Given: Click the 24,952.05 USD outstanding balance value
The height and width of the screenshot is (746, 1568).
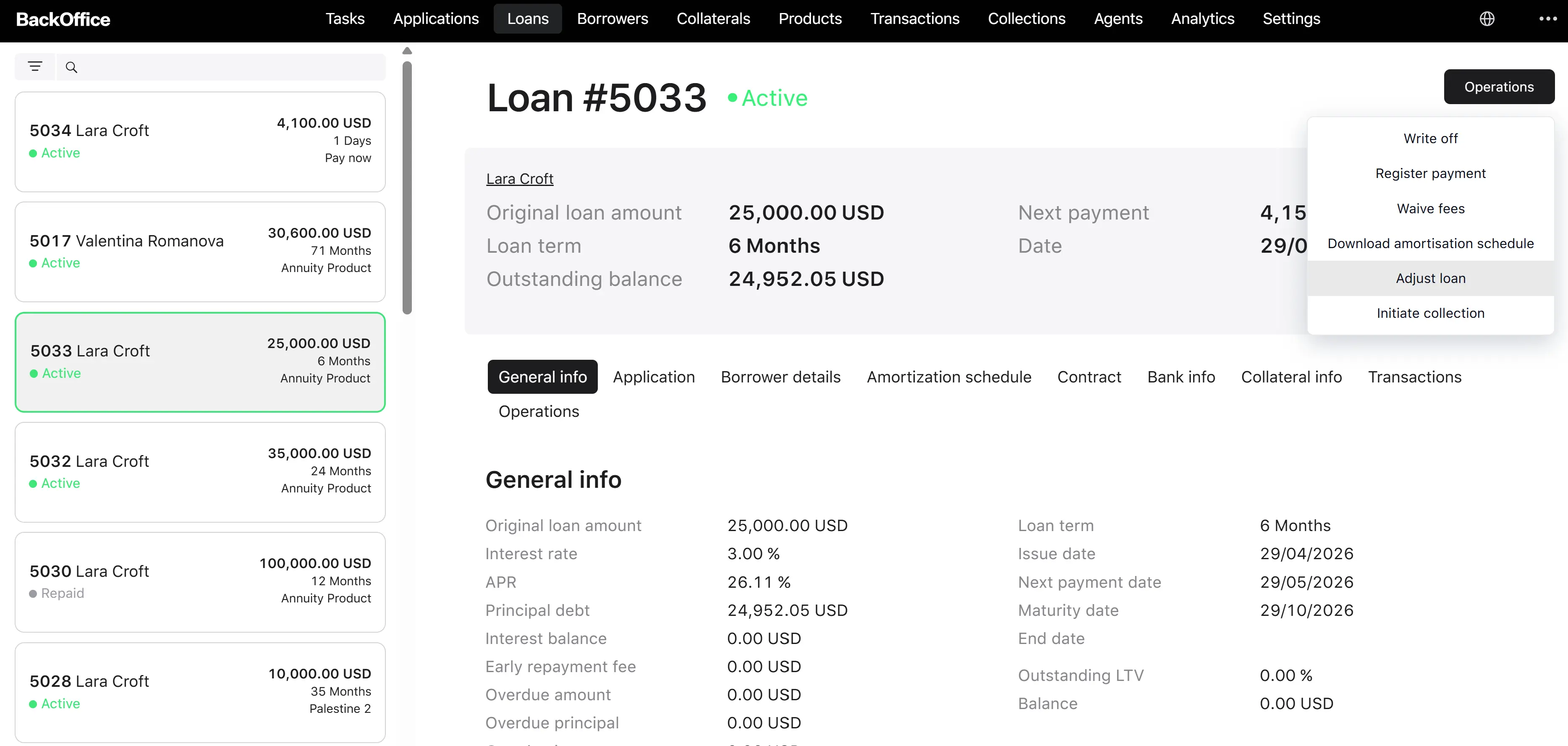Looking at the screenshot, I should point(806,279).
